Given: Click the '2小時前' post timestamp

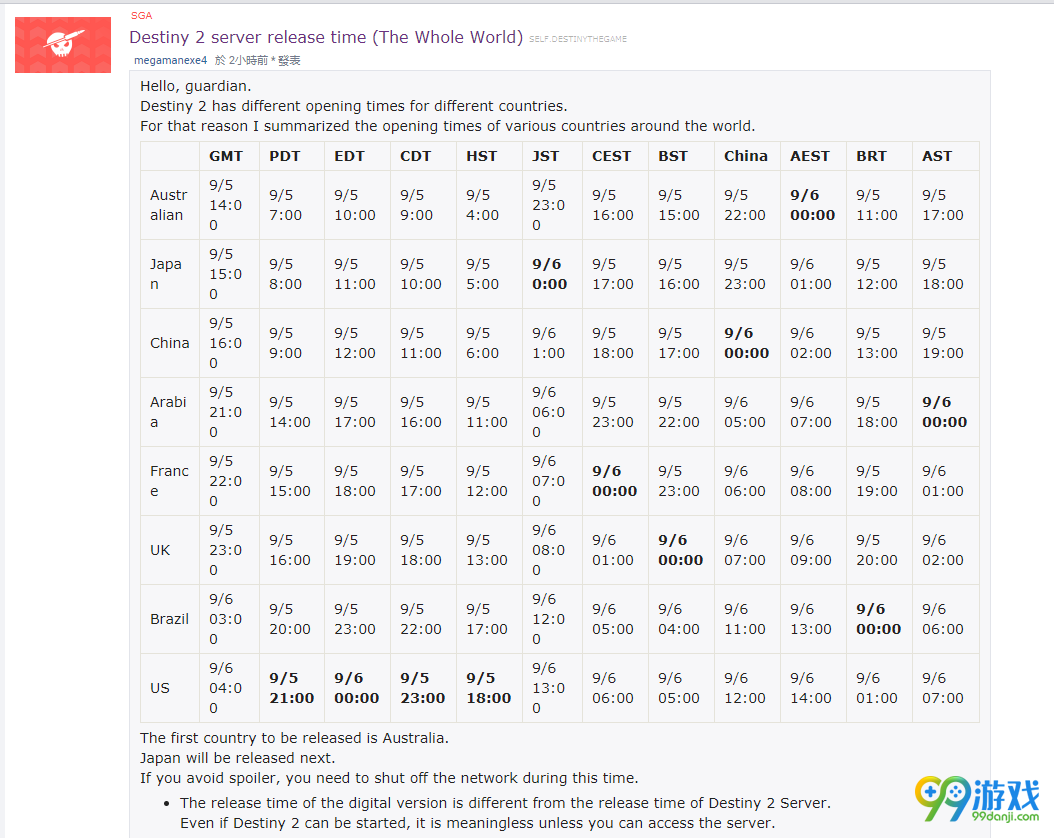Looking at the screenshot, I should tap(248, 60).
